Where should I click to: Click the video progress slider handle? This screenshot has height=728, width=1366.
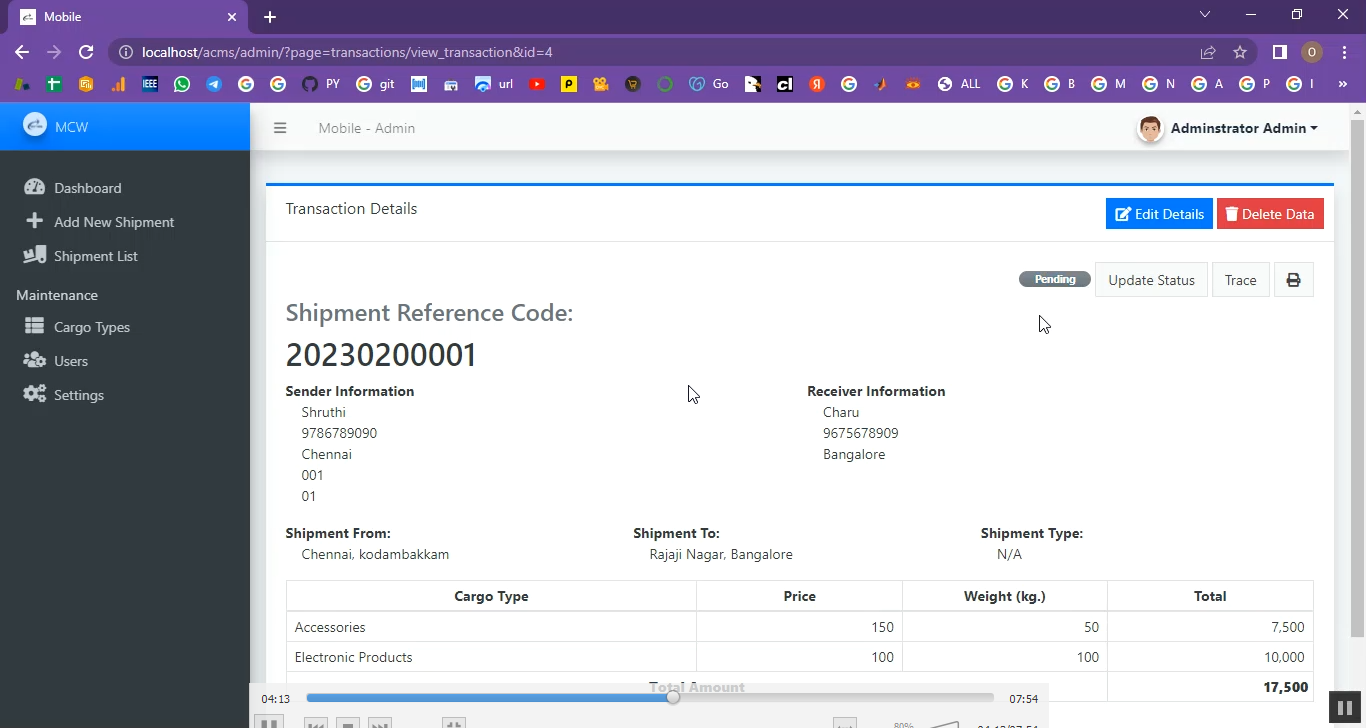pos(673,698)
